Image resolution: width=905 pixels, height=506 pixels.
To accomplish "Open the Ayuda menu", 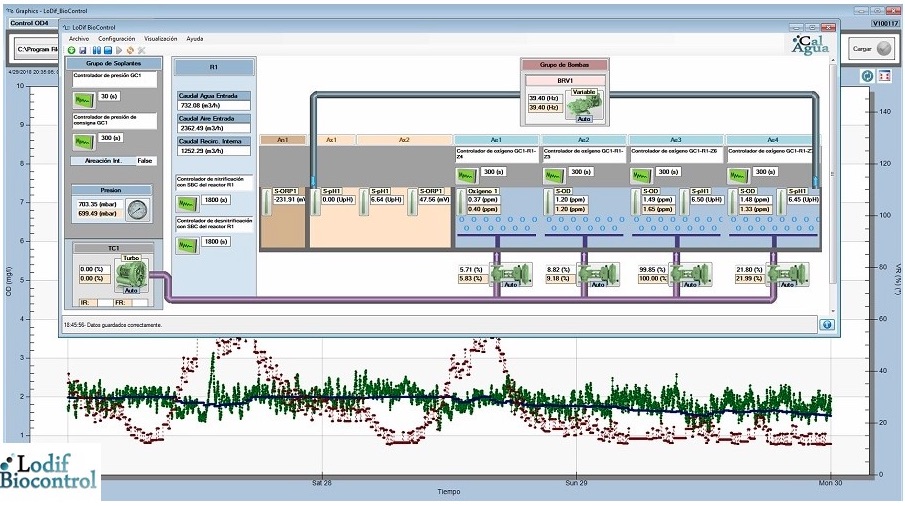I will point(195,39).
